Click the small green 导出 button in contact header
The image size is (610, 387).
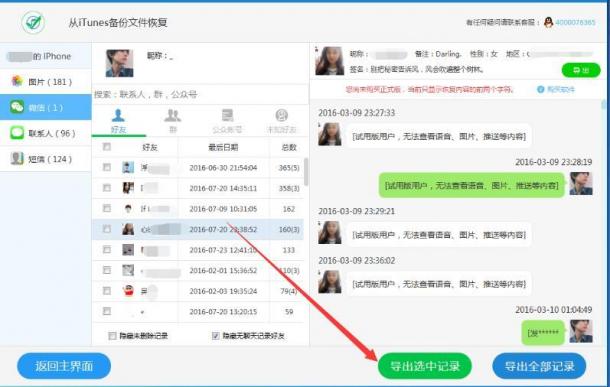point(581,70)
